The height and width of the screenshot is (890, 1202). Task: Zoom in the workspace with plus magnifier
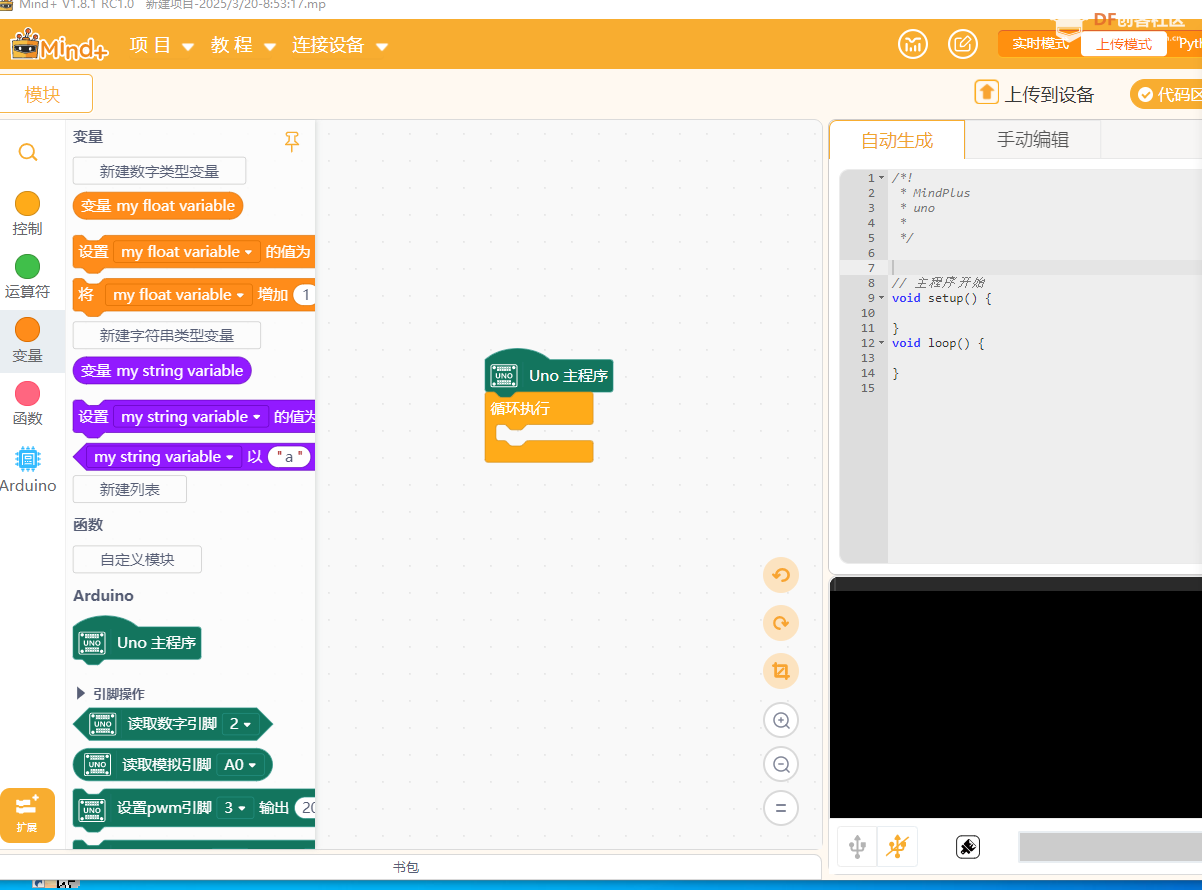tap(781, 720)
